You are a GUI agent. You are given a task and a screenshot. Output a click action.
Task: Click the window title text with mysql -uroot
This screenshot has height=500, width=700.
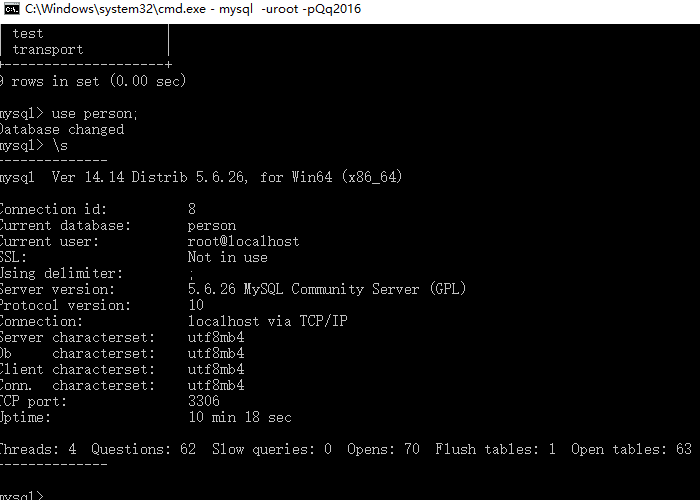click(x=193, y=9)
